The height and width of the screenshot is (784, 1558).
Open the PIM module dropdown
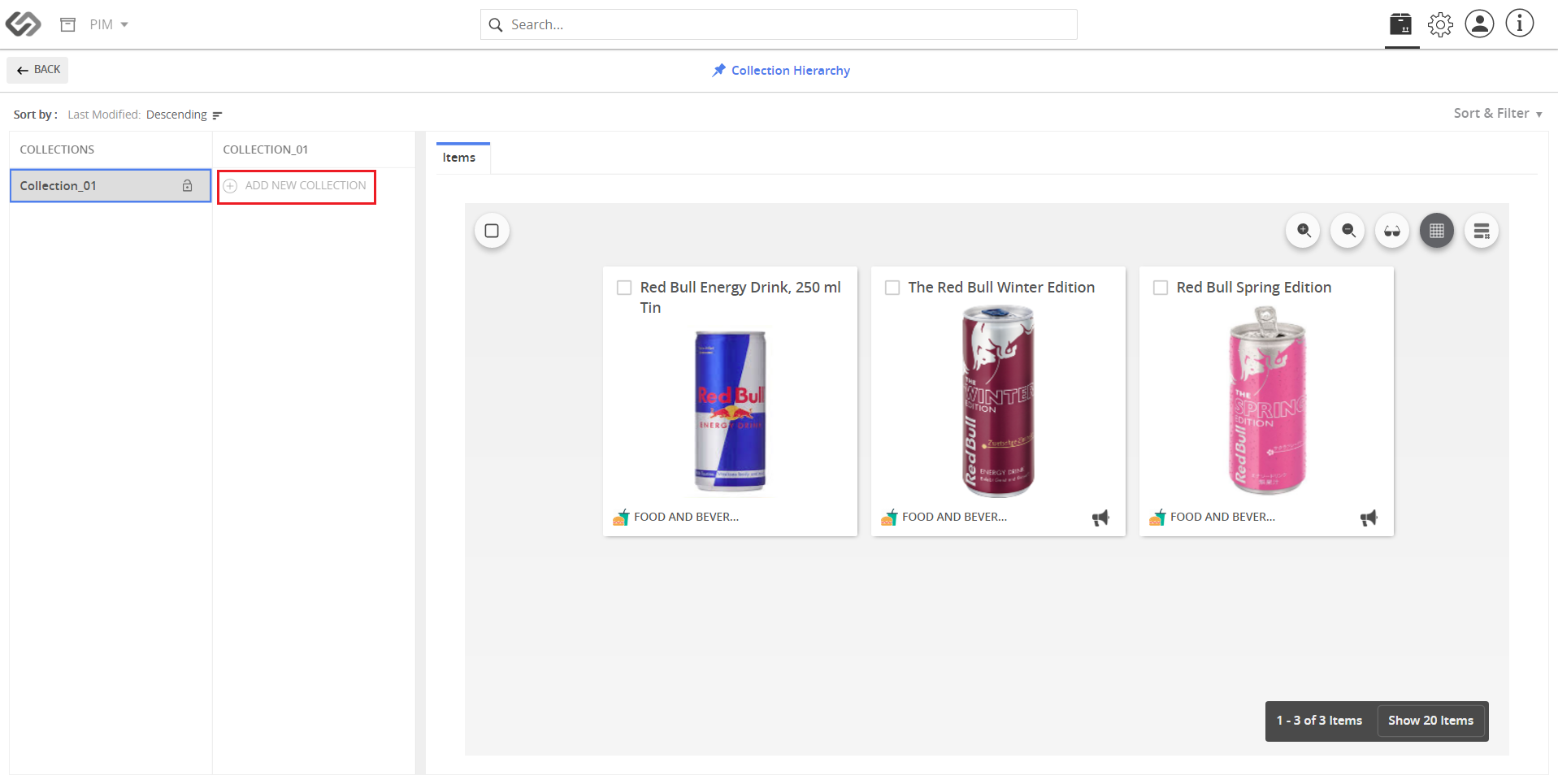click(109, 24)
